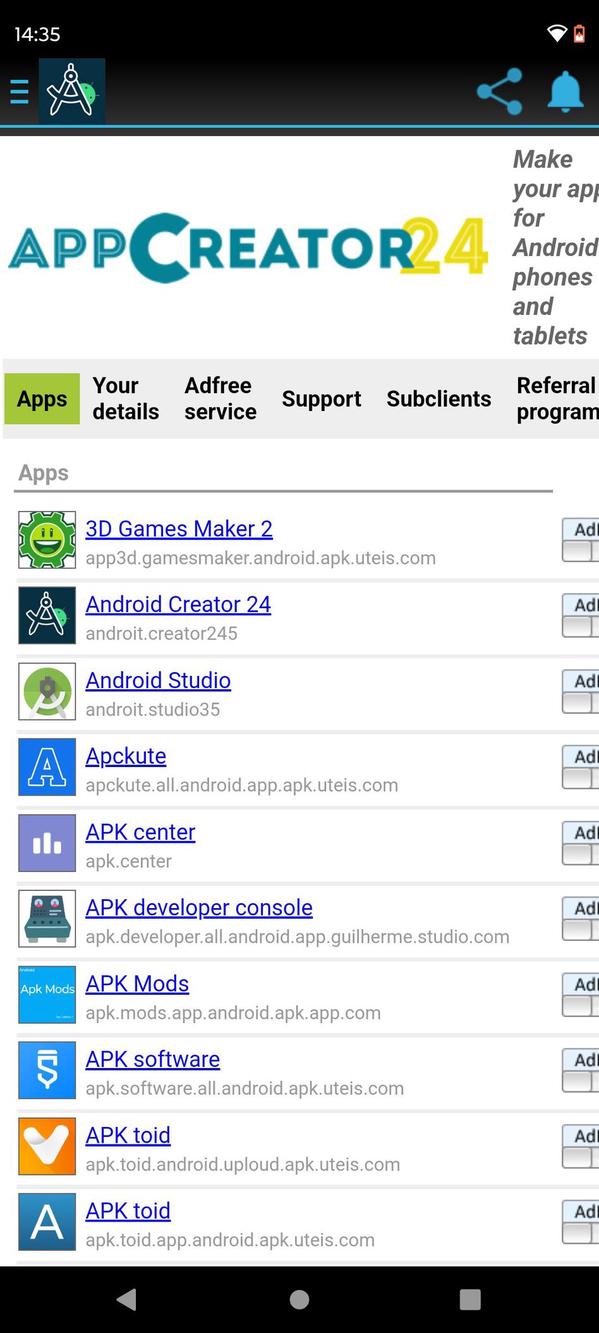Image resolution: width=599 pixels, height=1333 pixels.
Task: Select the Android Studio app icon
Action: click(47, 691)
